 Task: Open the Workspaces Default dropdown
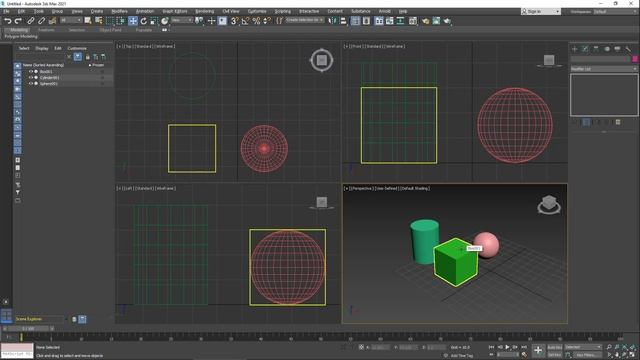click(615, 11)
